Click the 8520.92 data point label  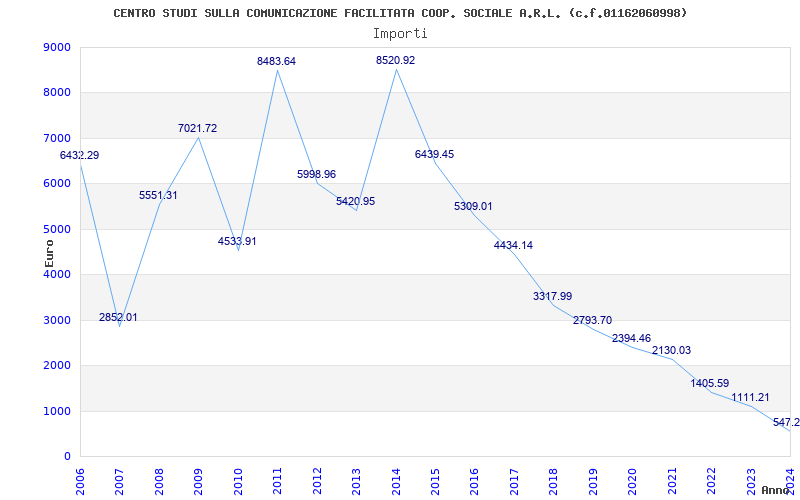point(395,60)
